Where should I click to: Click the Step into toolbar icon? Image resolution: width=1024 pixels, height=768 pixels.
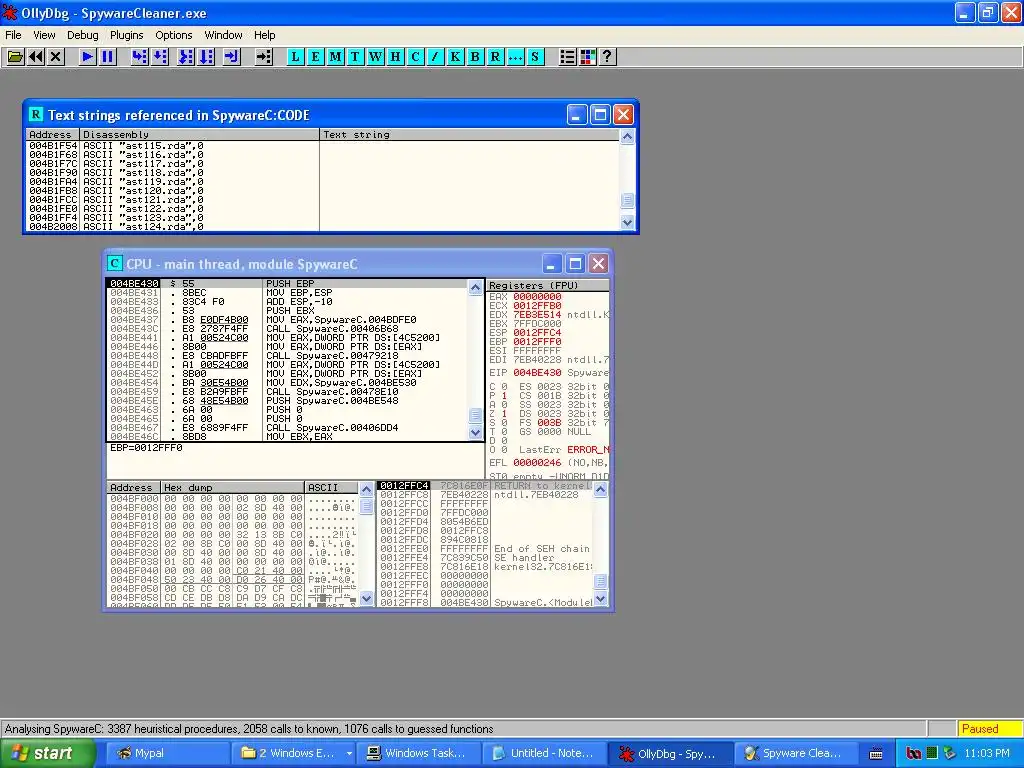(x=139, y=57)
